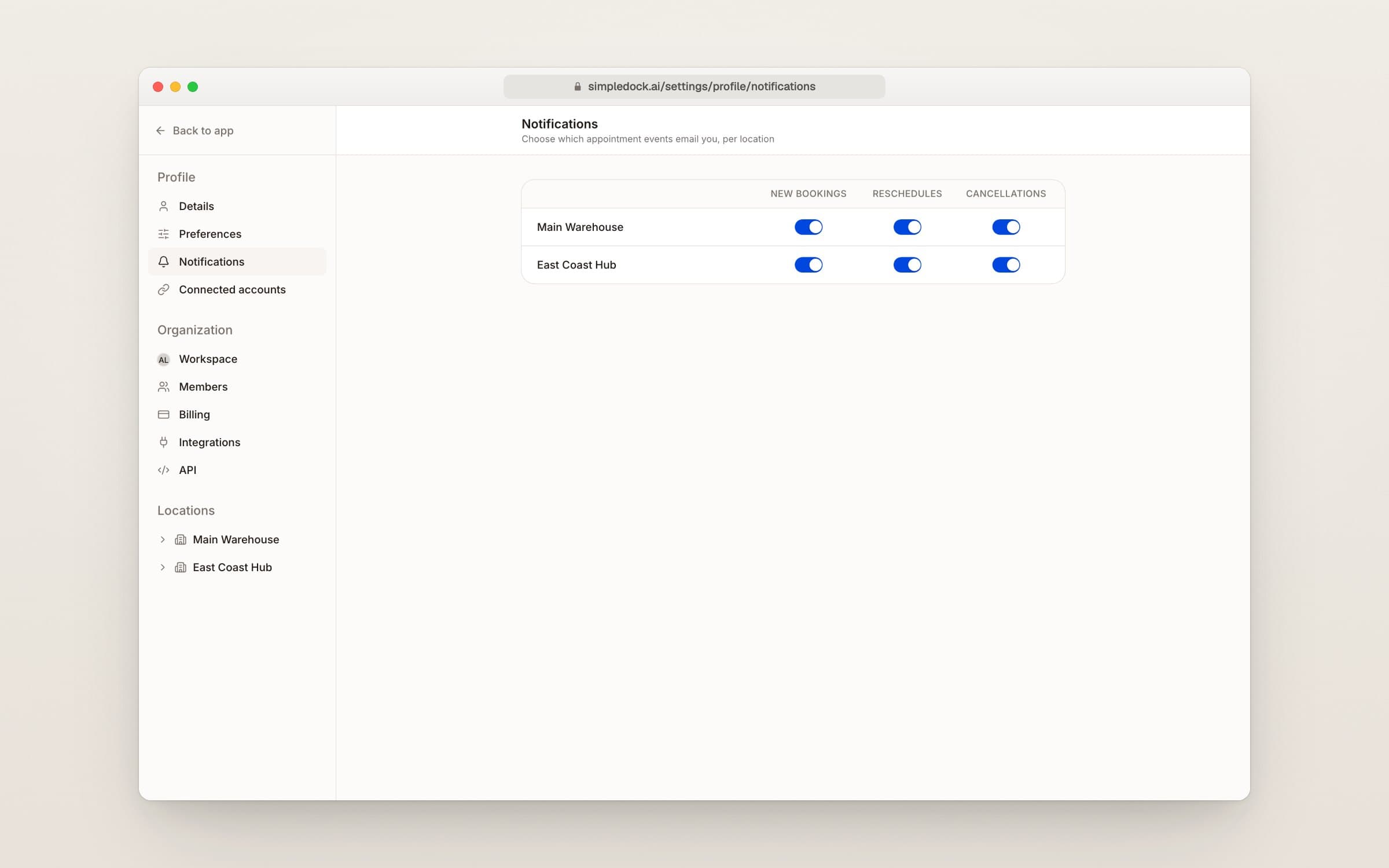
Task: Click the credit card icon next to Billing
Action: click(164, 414)
